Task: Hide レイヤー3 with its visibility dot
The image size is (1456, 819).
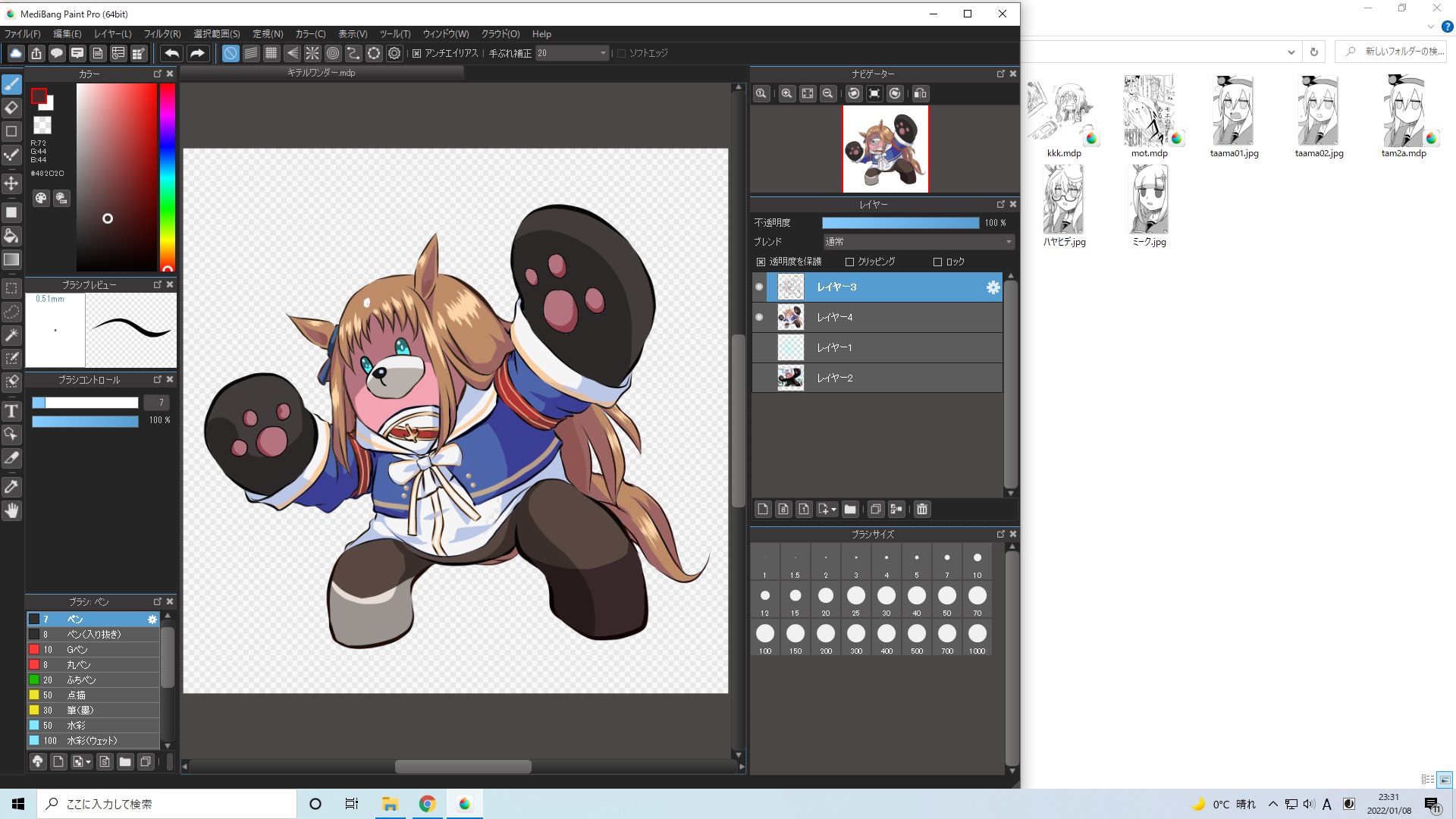Action: pyautogui.click(x=759, y=287)
